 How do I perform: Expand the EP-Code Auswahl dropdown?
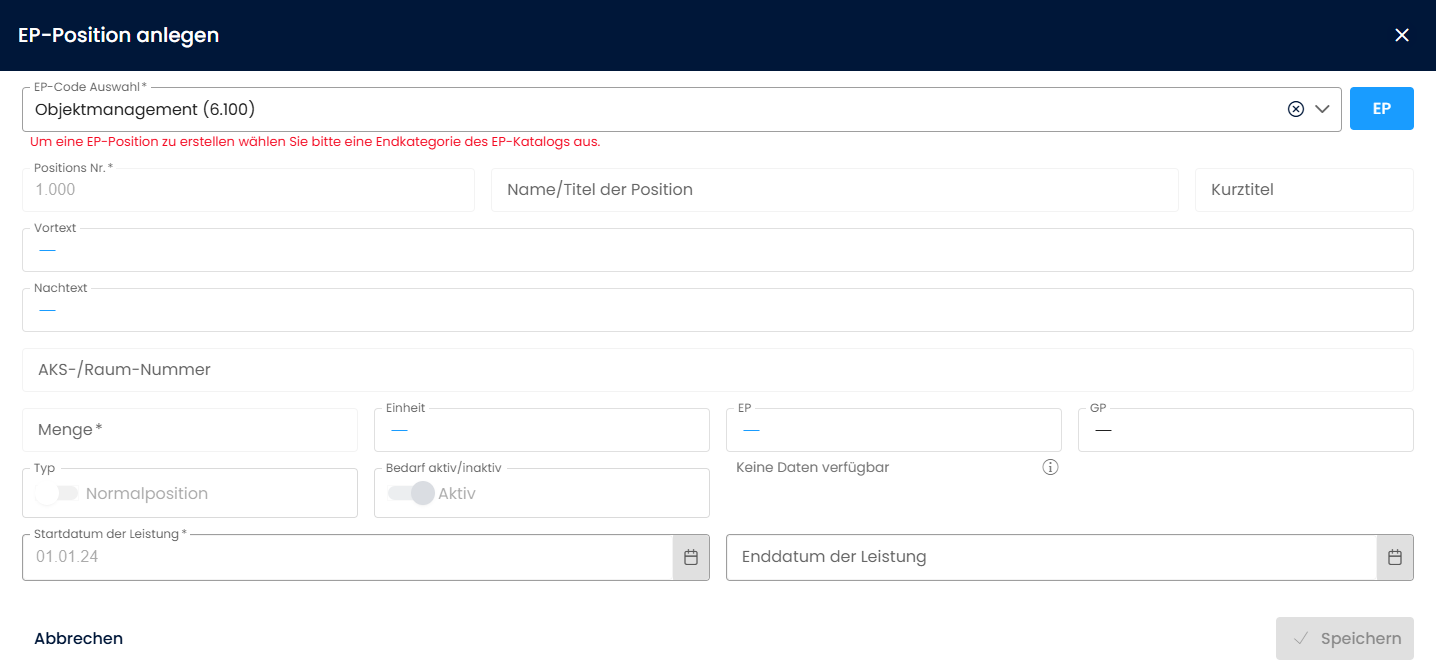click(1323, 109)
